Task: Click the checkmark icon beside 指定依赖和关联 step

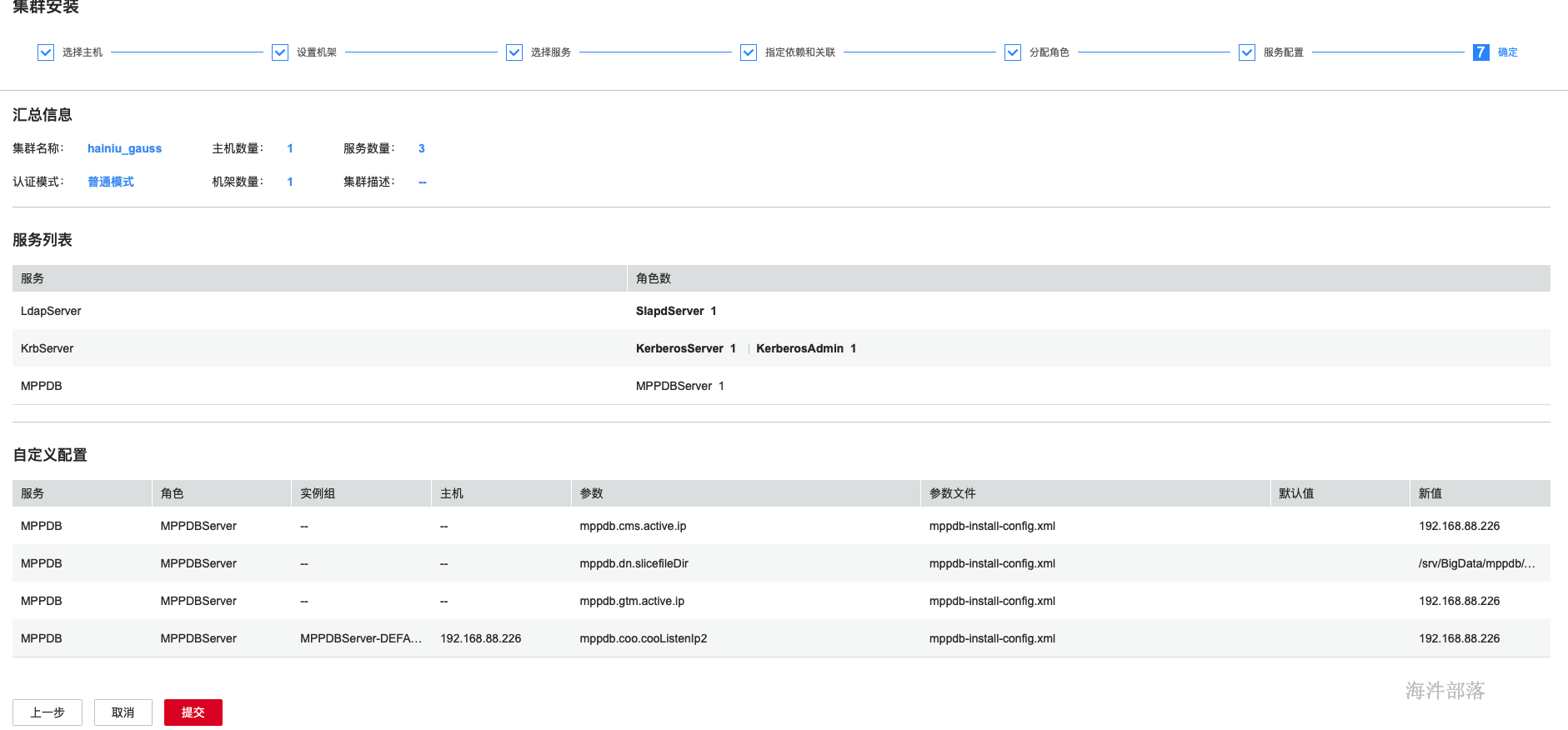Action: pos(749,52)
